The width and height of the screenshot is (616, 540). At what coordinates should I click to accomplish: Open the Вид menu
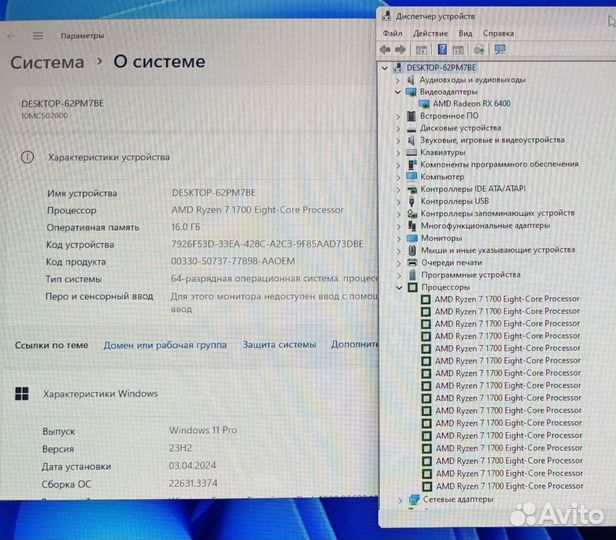465,33
